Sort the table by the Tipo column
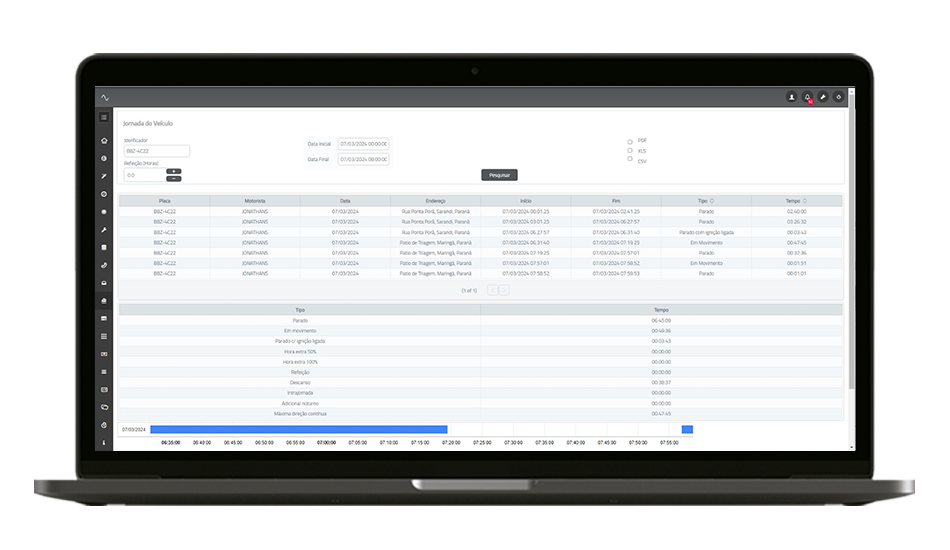 coord(714,201)
